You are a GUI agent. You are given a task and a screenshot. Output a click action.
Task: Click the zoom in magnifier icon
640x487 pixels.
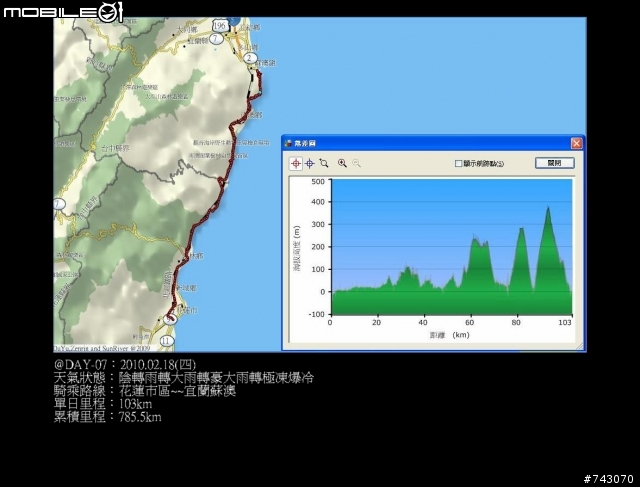coord(342,163)
